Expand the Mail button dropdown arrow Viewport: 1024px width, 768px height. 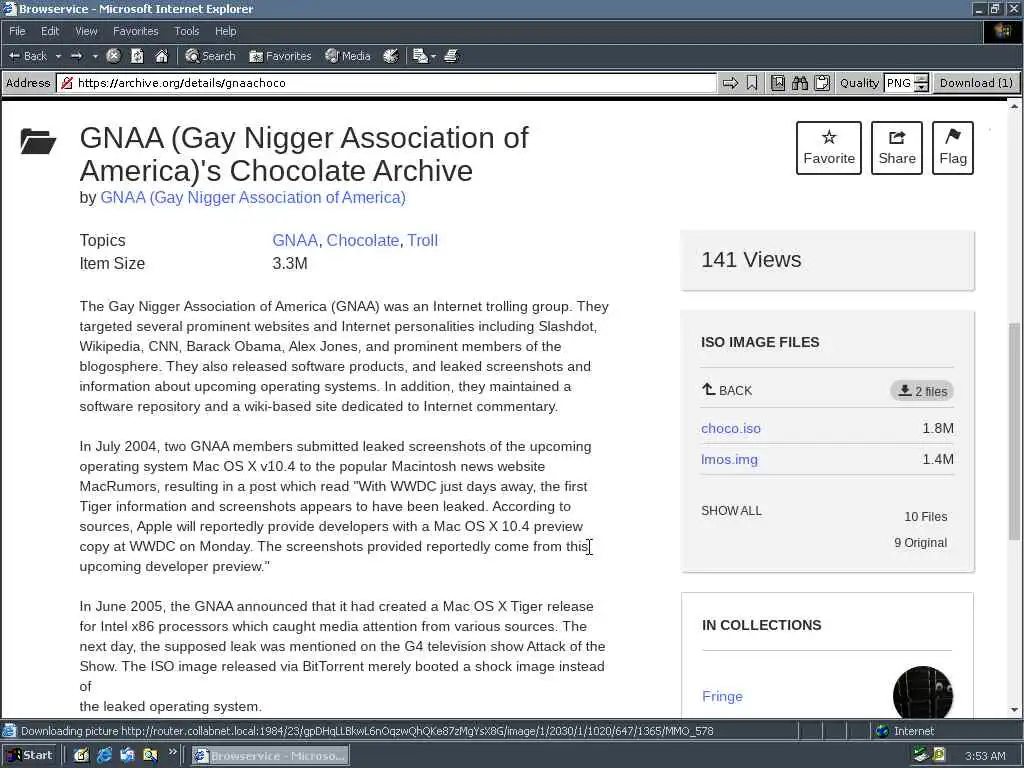pyautogui.click(x=433, y=57)
